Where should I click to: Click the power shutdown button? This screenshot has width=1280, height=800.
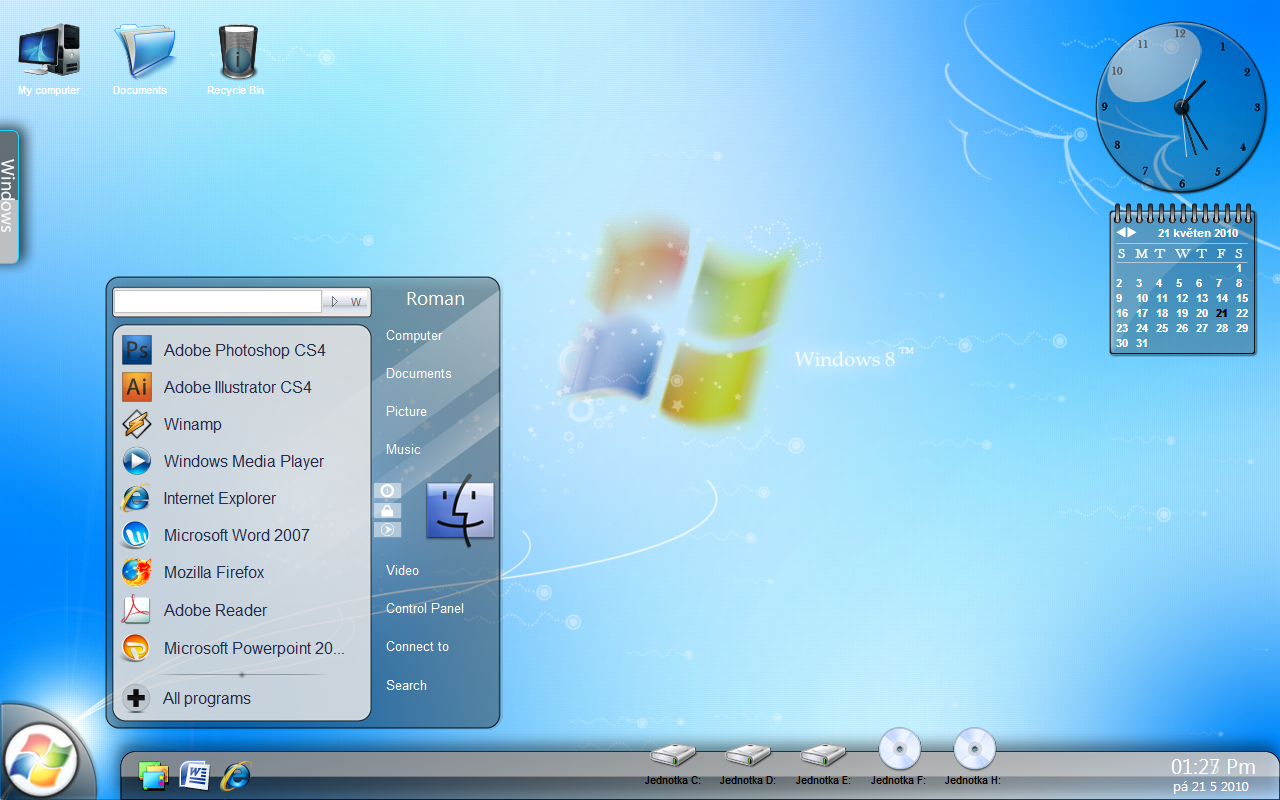(388, 491)
